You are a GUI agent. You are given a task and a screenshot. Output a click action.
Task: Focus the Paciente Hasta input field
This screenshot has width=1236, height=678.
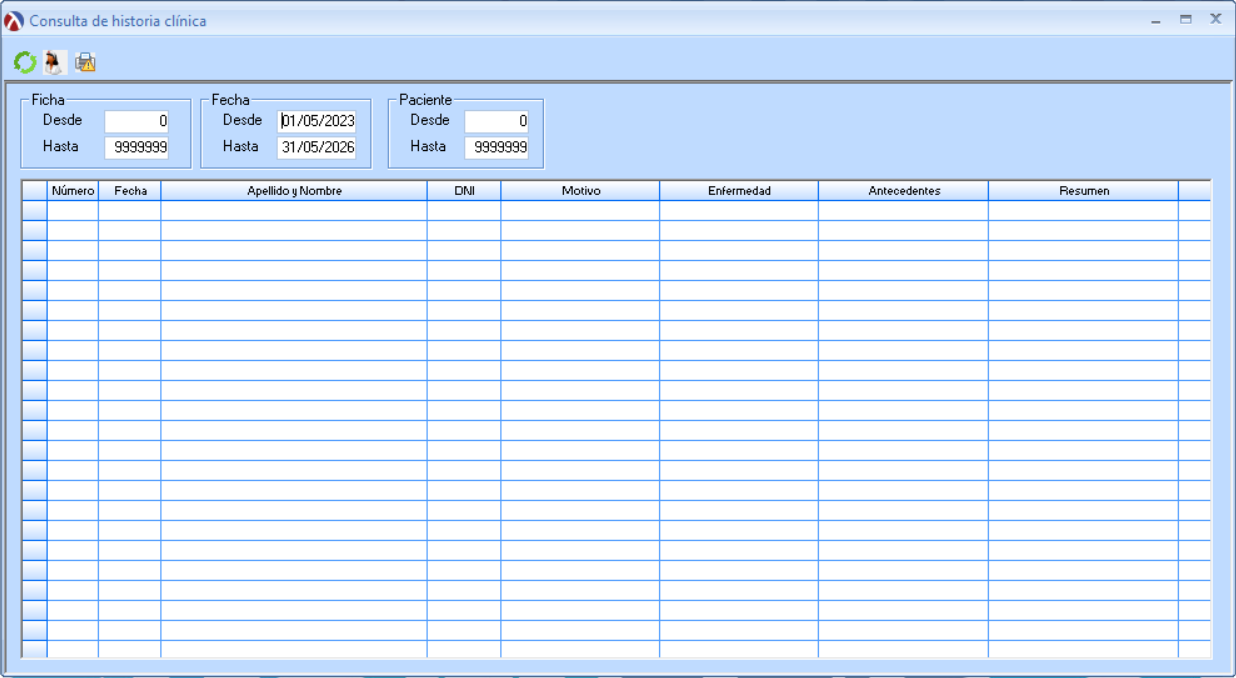[x=496, y=148]
